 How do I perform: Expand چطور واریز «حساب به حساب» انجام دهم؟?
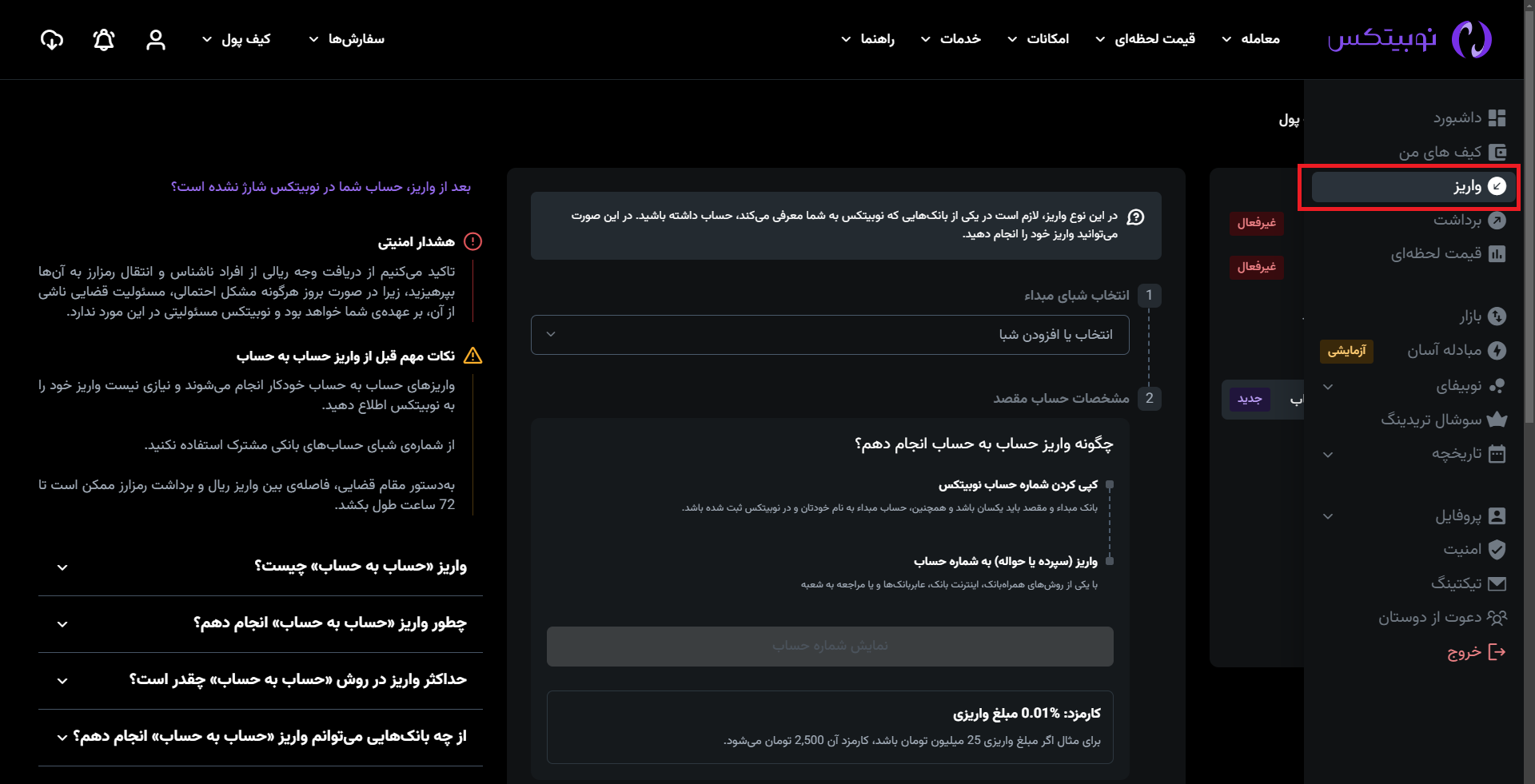click(x=261, y=623)
